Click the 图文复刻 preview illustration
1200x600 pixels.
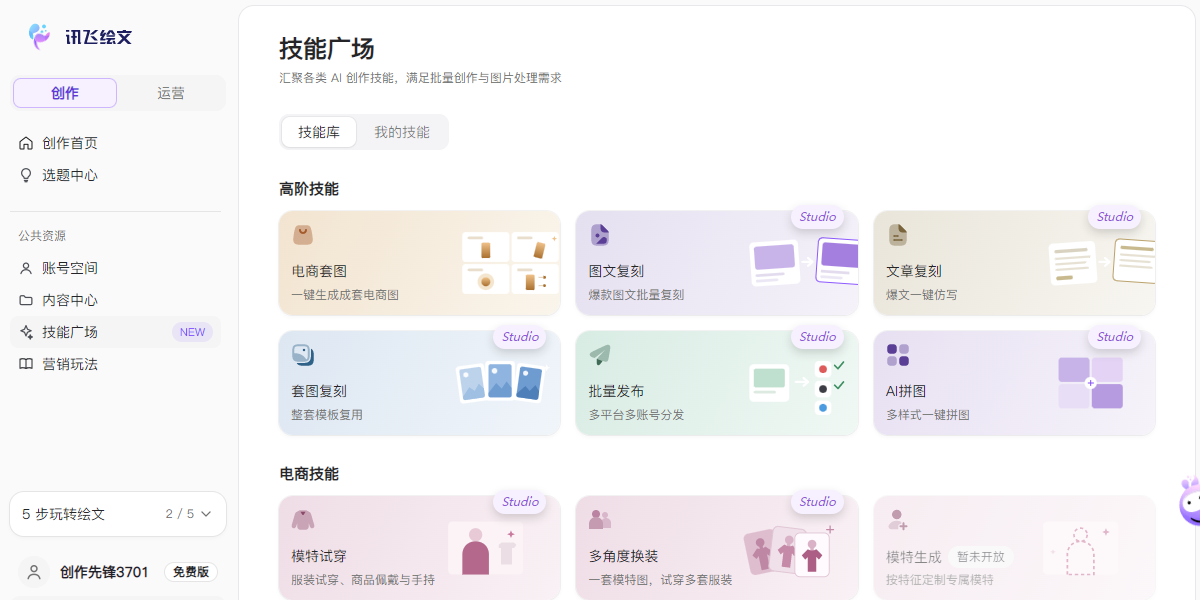coord(804,261)
